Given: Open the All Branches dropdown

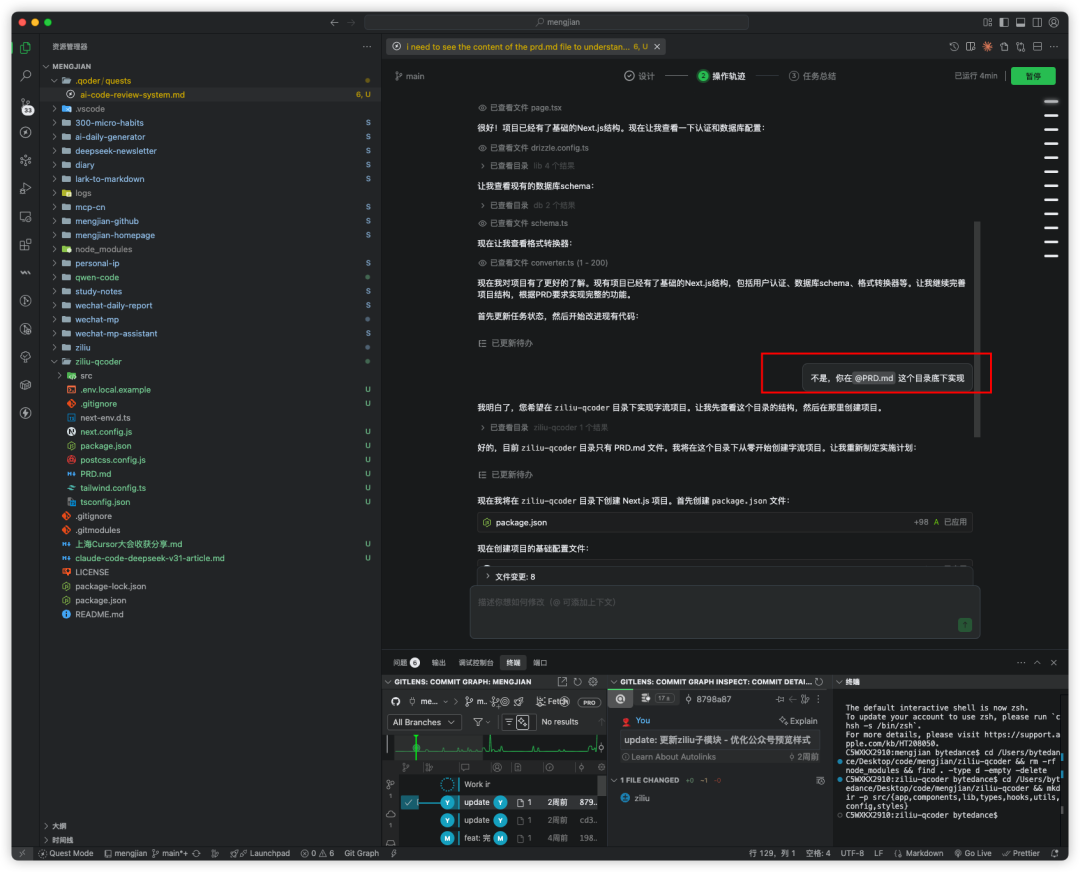Looking at the screenshot, I should 424,722.
